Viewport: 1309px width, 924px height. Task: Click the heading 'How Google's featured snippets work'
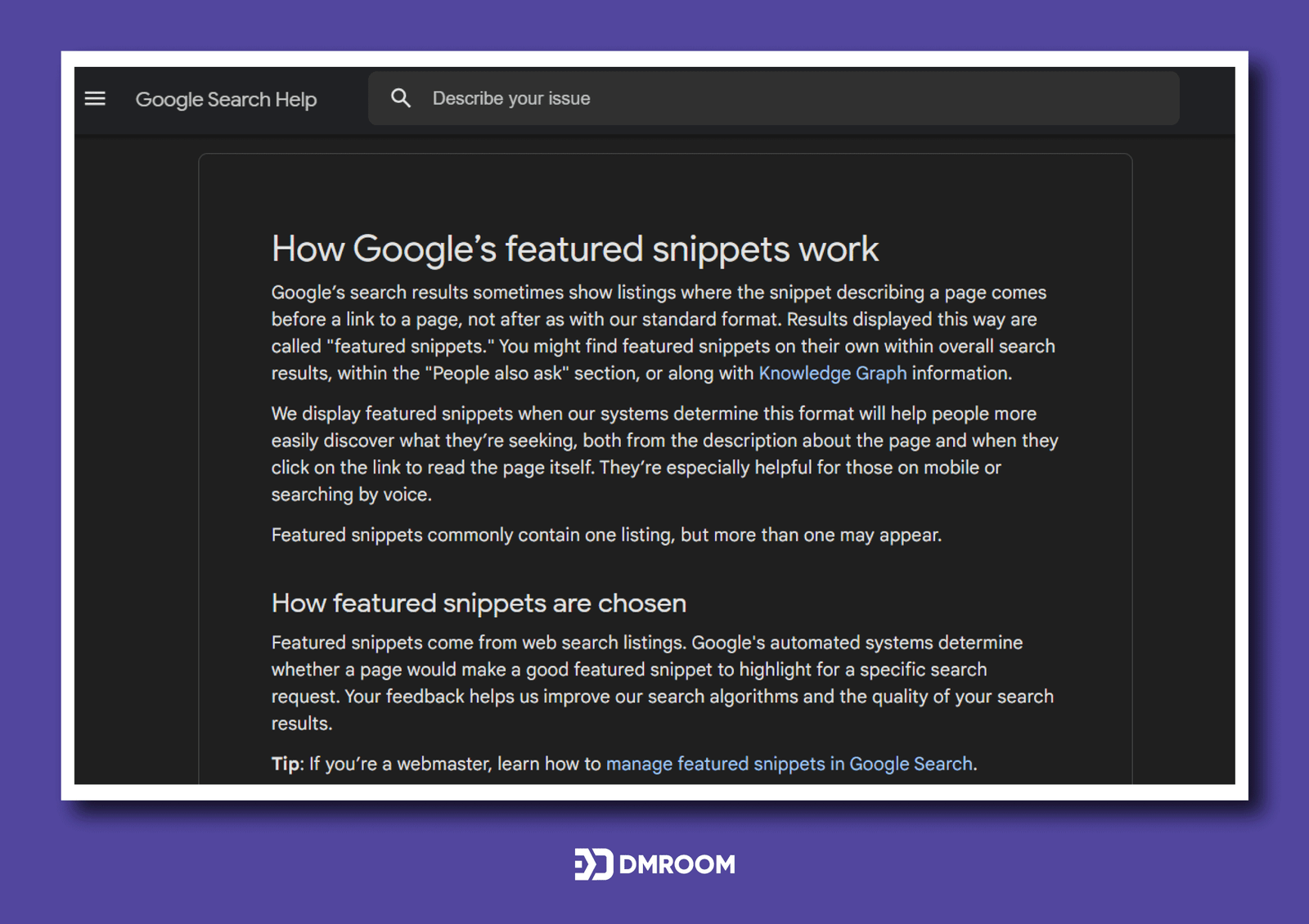574,249
